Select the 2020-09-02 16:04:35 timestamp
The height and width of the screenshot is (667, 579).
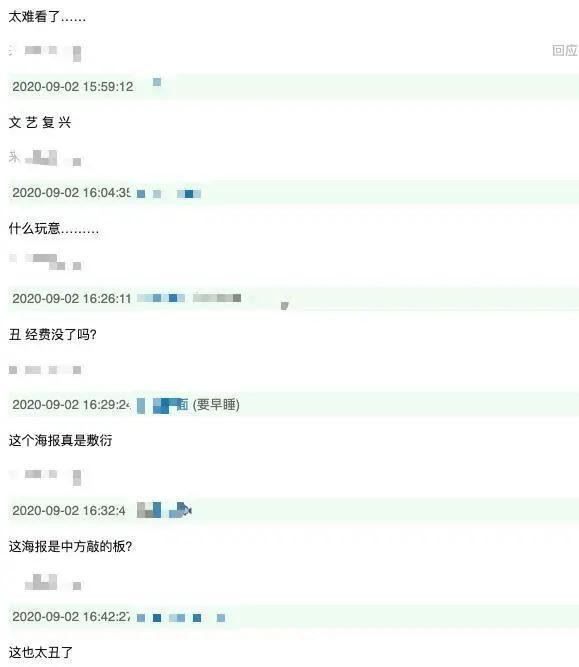[x=71, y=193]
